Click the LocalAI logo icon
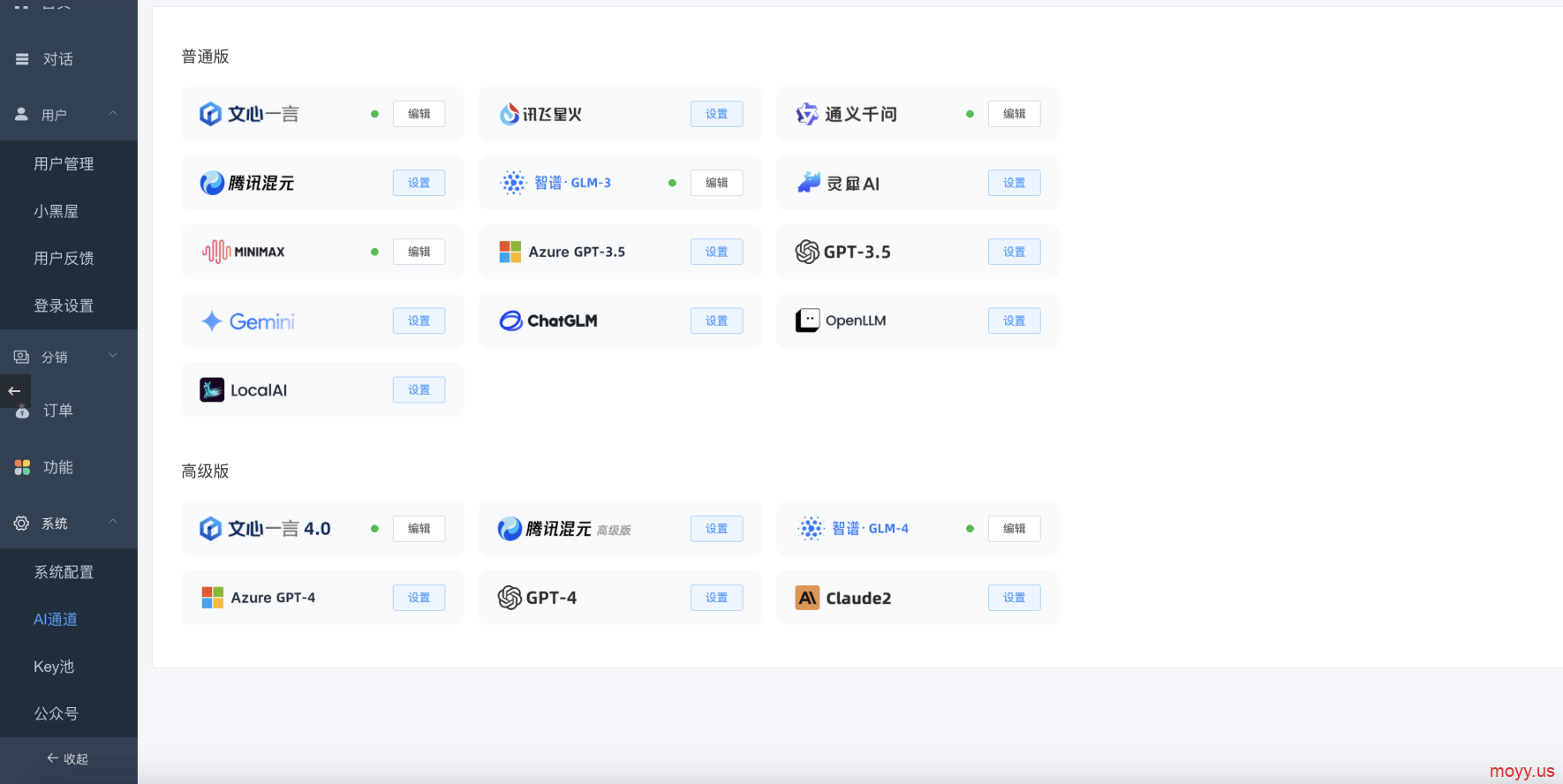 (x=212, y=389)
